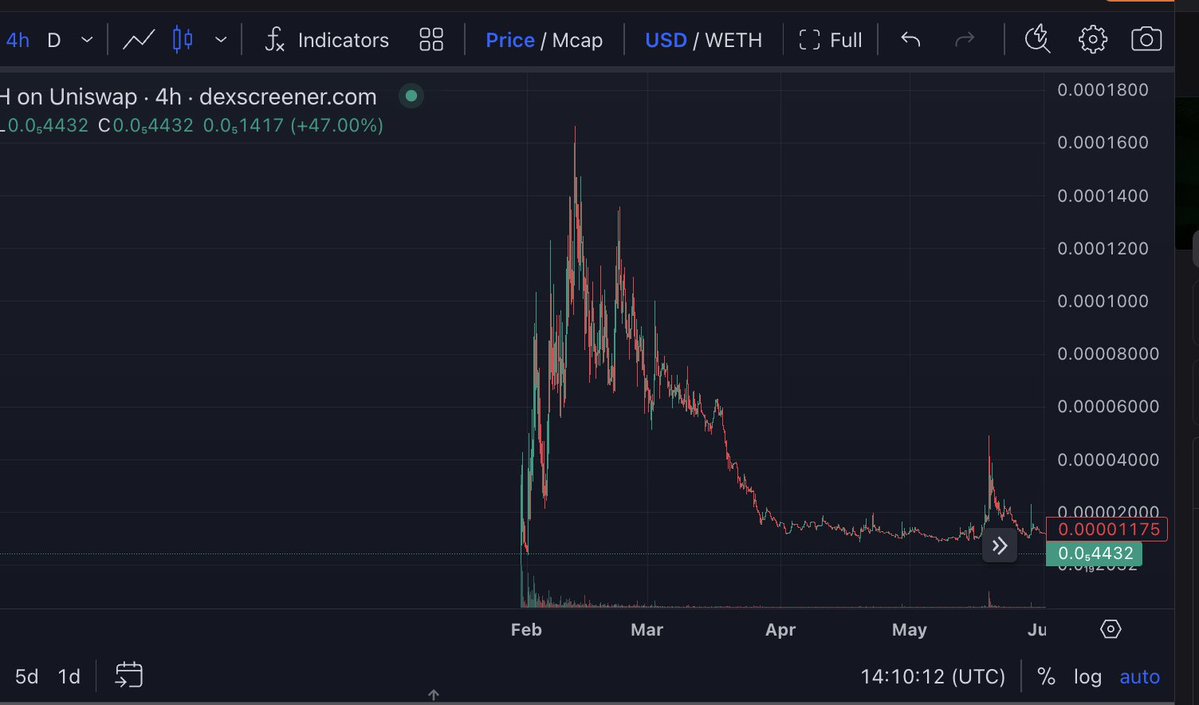Toggle log scale mode
The width and height of the screenshot is (1199, 705).
pos(1087,677)
